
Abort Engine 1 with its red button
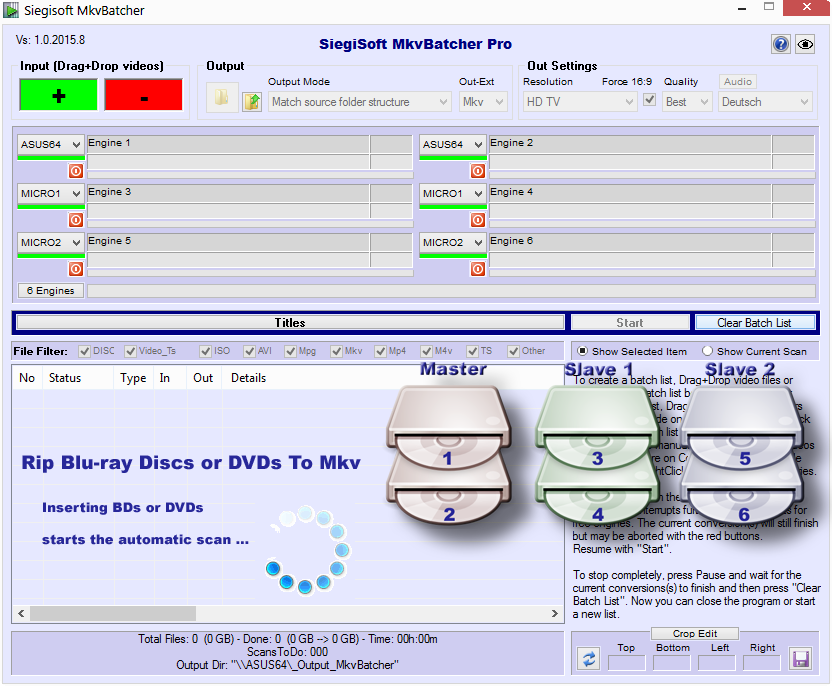[x=76, y=171]
